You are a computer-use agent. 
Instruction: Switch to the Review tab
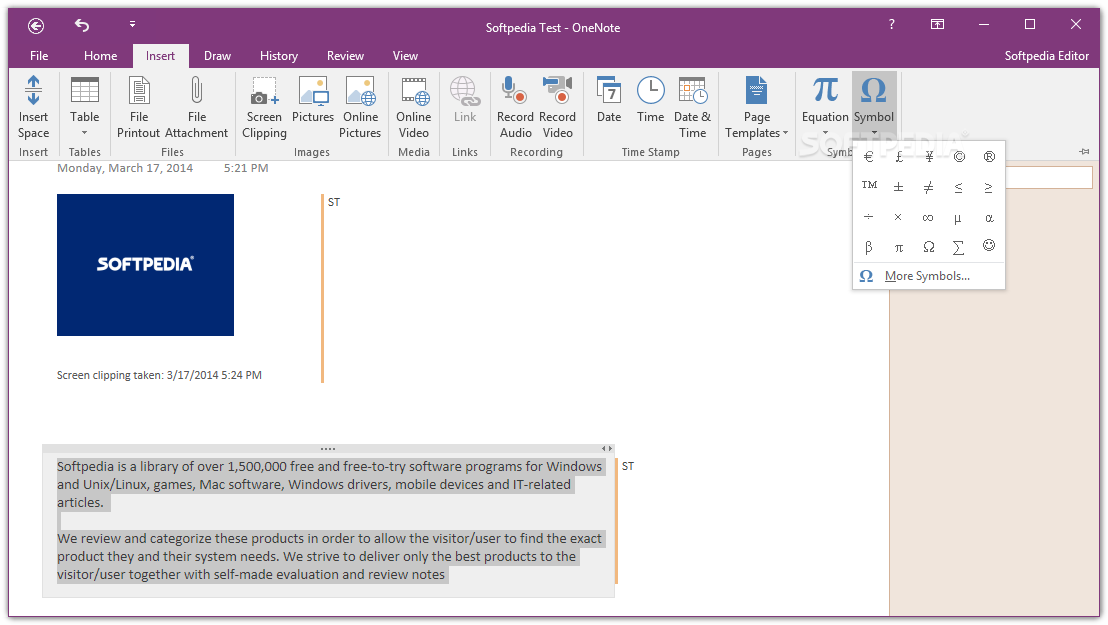pos(345,56)
